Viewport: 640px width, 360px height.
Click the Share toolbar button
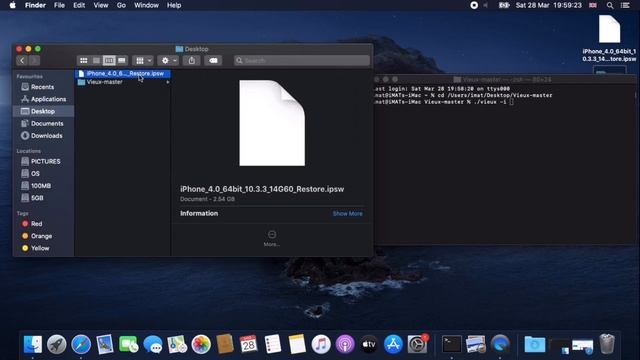pos(191,60)
